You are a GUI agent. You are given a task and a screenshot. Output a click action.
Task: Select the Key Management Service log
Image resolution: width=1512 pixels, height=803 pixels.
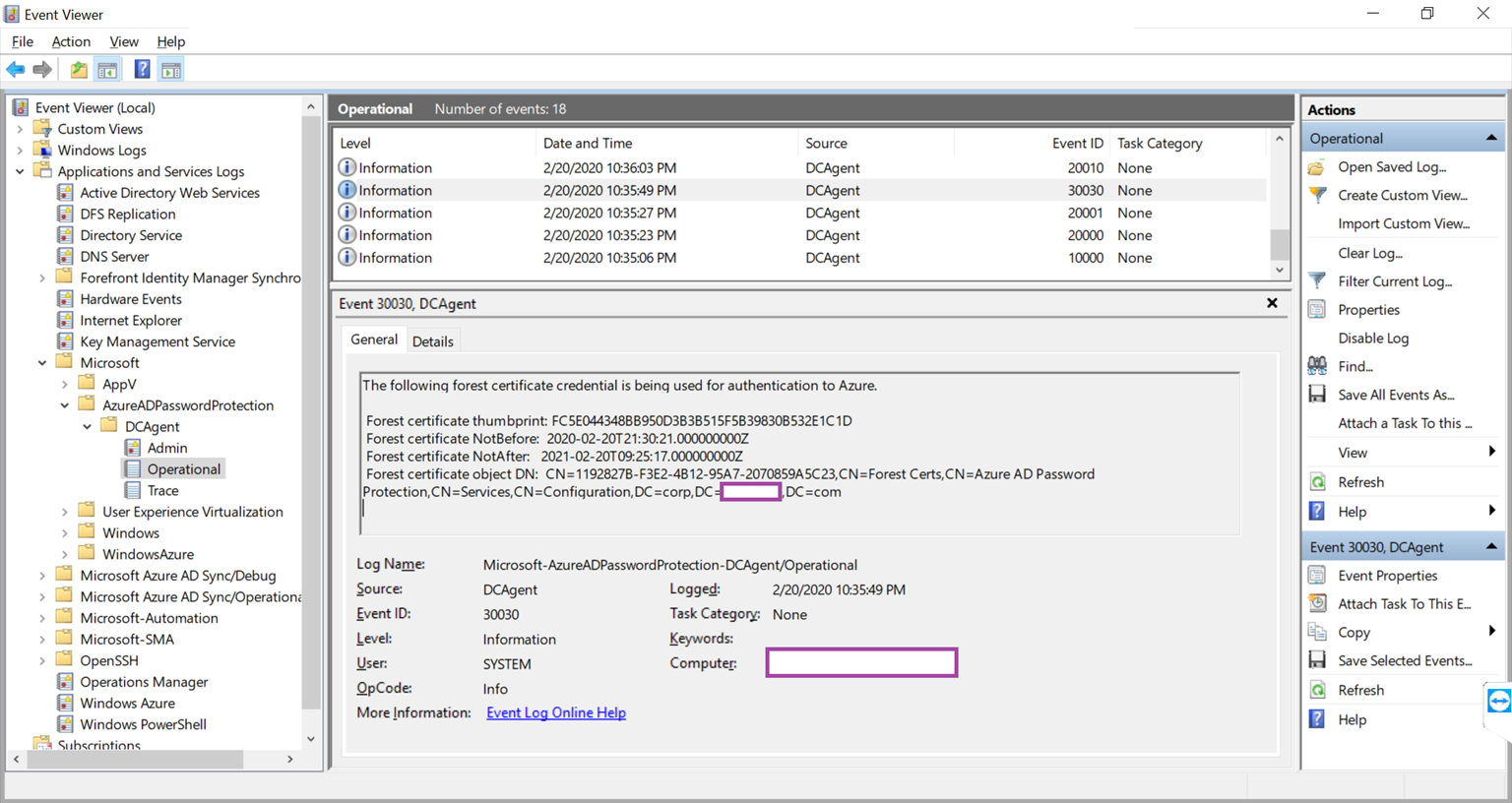coord(157,341)
